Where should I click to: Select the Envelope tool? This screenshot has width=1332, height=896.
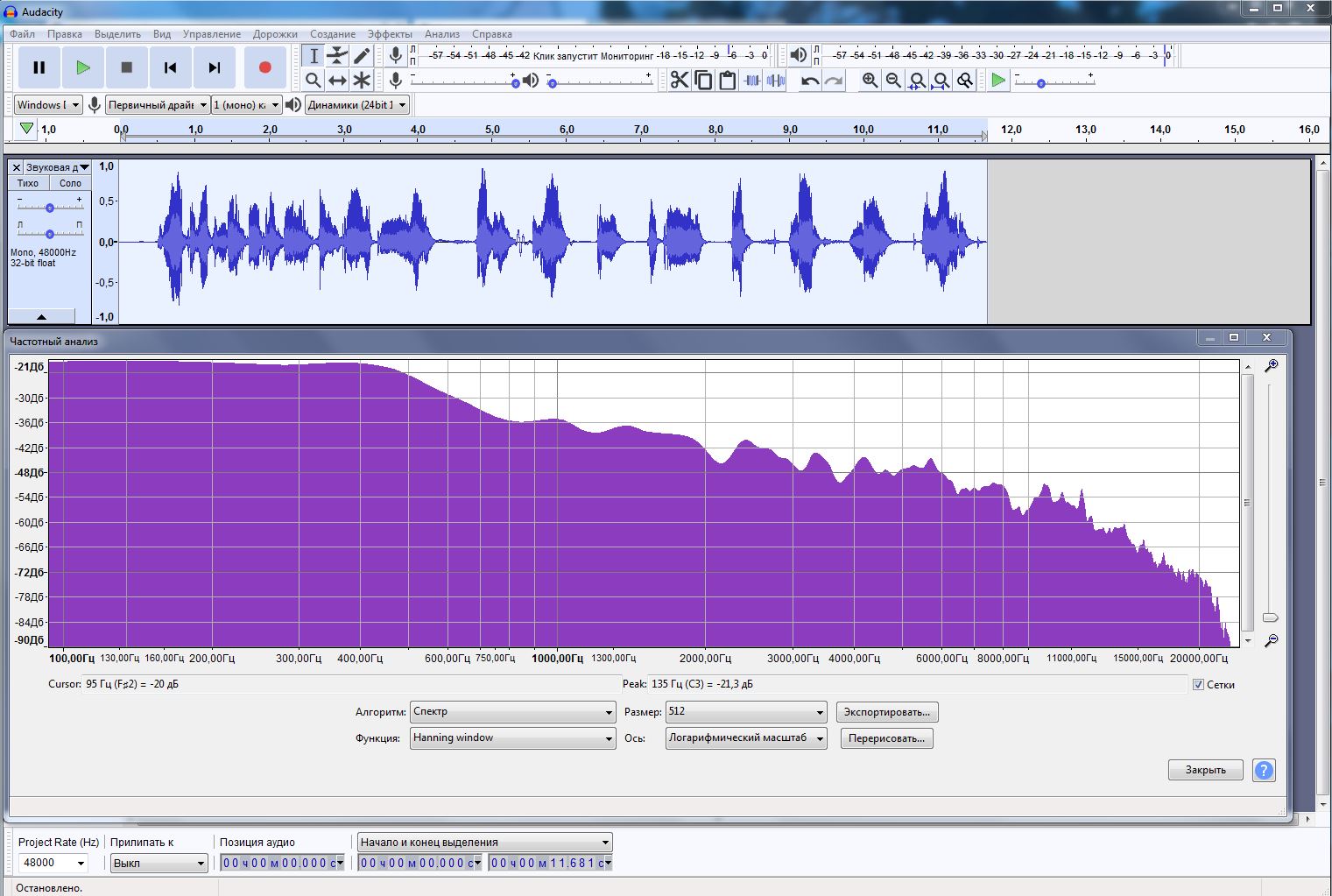point(337,56)
